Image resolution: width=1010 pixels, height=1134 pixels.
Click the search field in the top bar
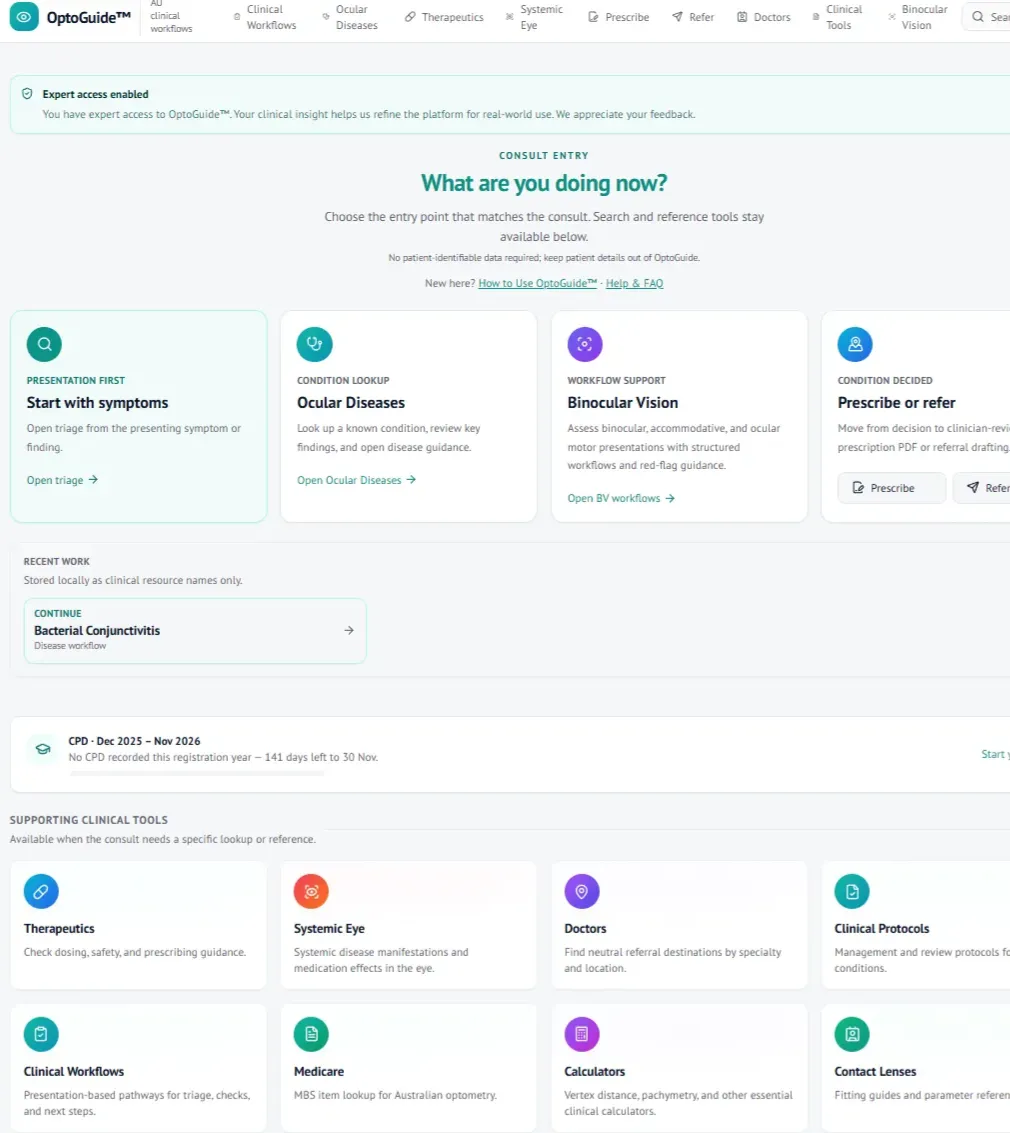pos(986,17)
